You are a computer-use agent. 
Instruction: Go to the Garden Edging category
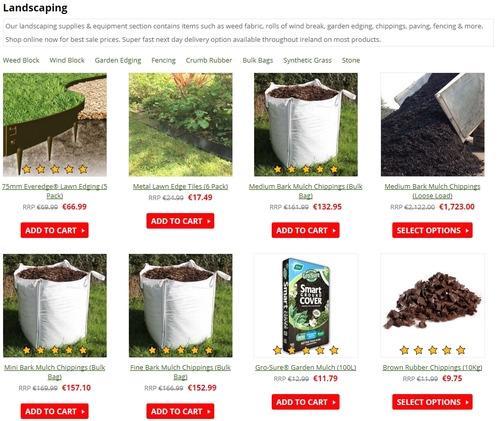[x=118, y=60]
